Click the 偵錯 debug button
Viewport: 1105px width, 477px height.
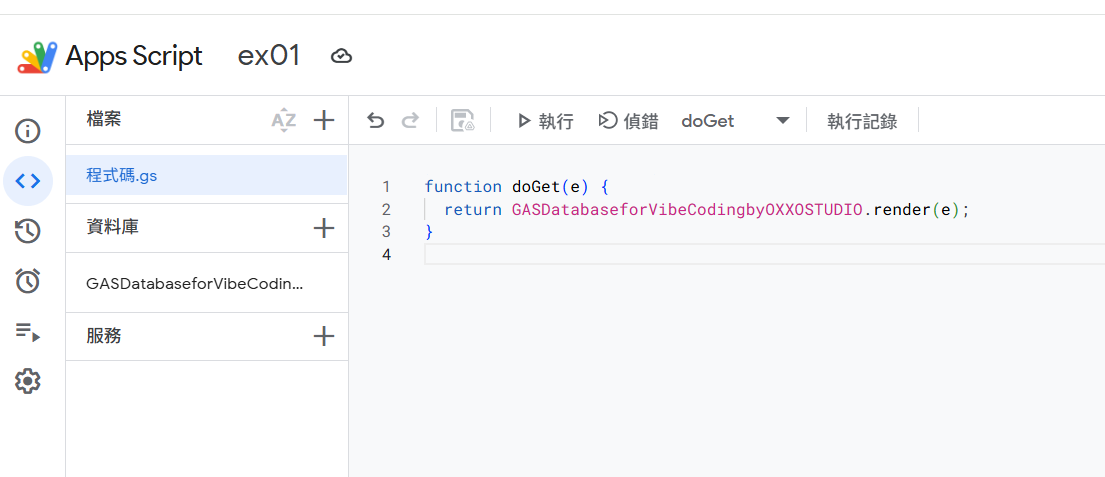(x=629, y=121)
